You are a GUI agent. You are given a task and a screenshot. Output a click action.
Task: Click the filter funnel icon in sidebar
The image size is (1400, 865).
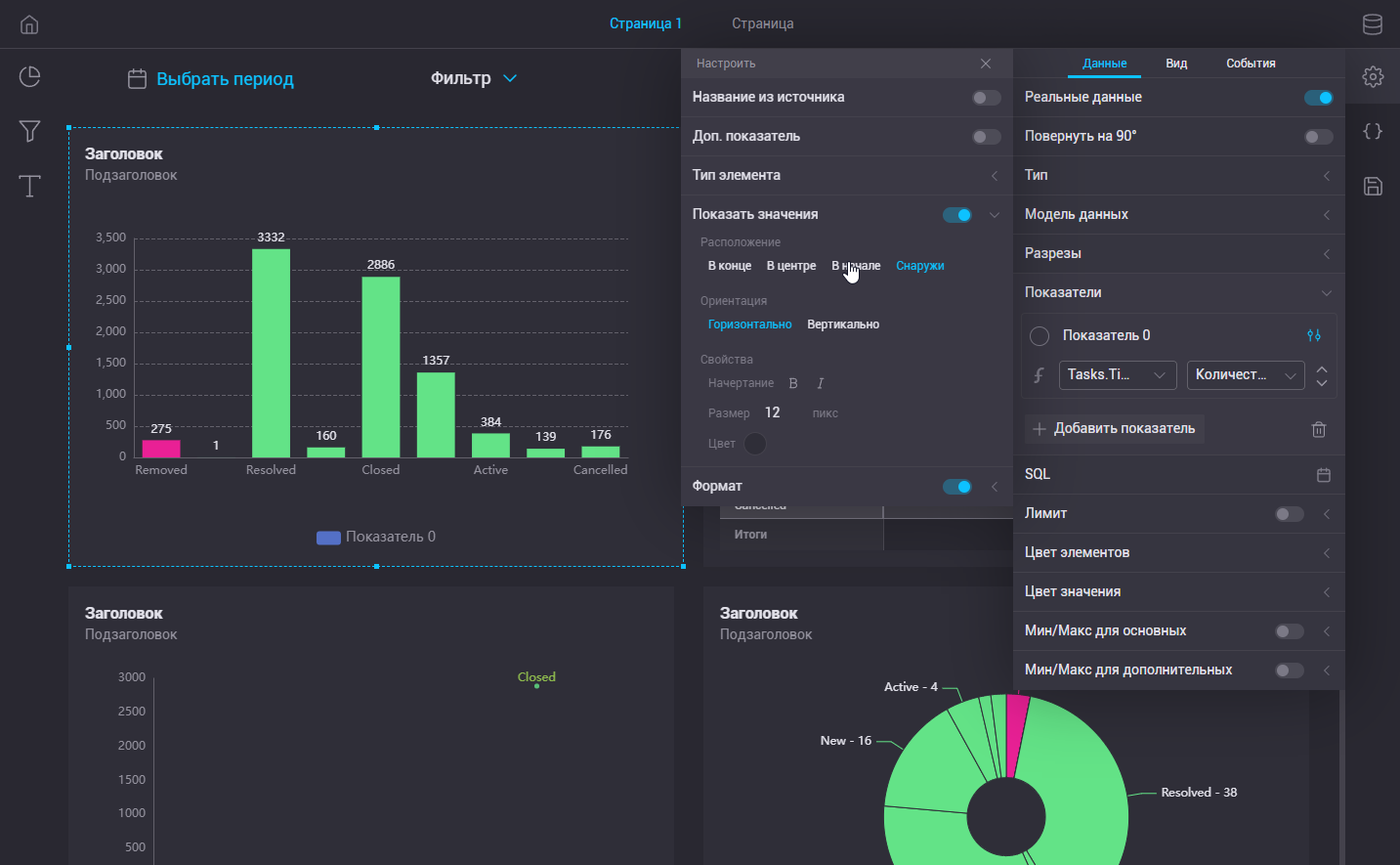[x=29, y=131]
